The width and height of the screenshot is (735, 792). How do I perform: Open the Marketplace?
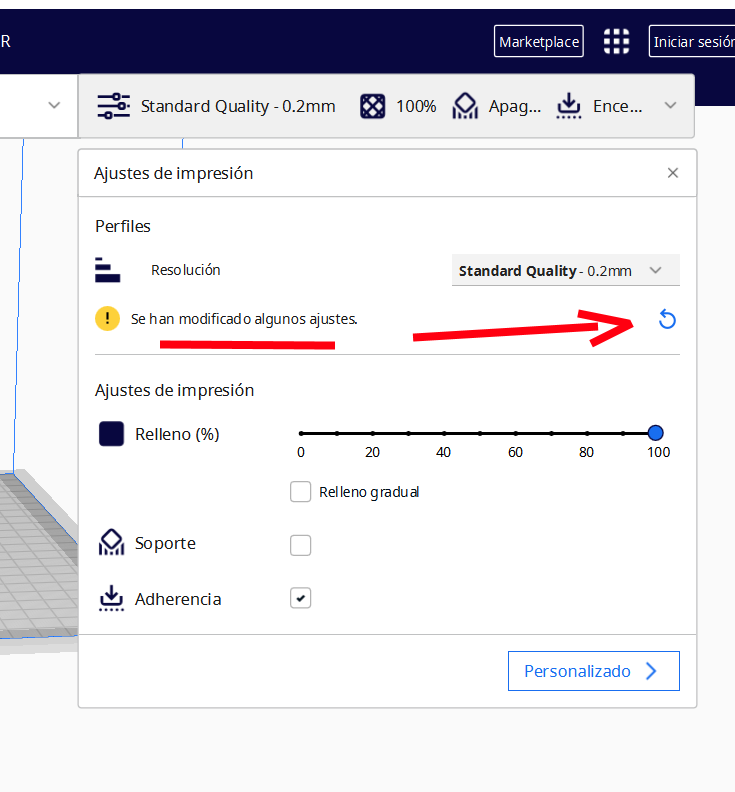point(538,41)
